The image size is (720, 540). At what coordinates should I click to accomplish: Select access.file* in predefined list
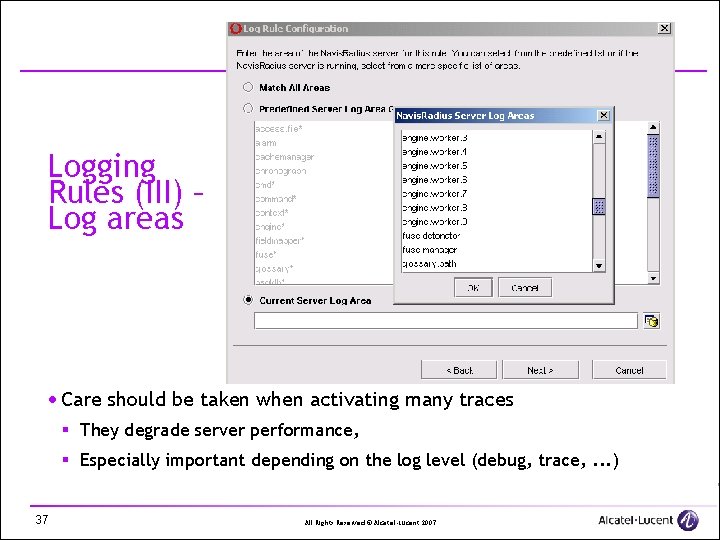point(279,129)
